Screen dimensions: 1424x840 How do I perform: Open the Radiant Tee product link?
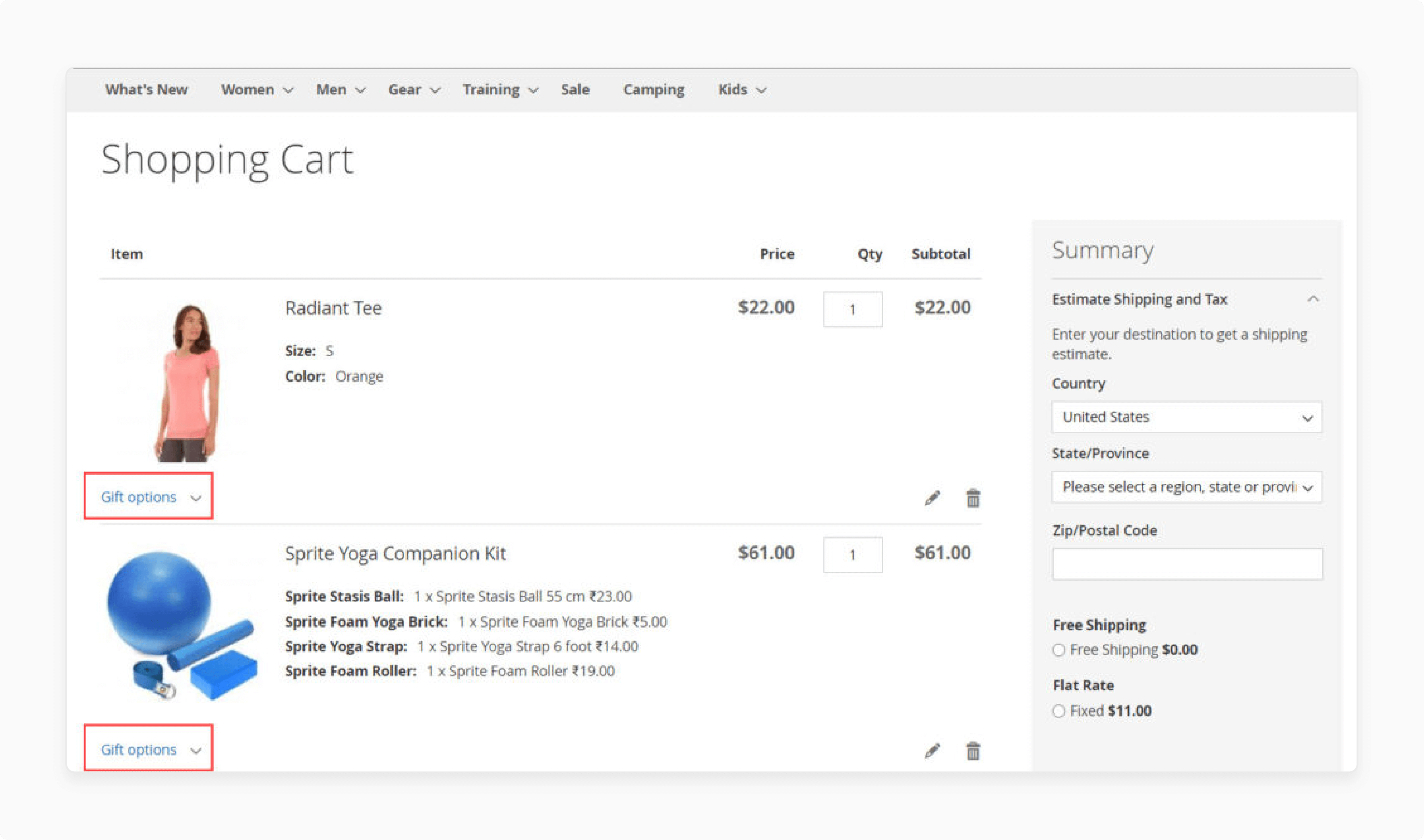click(333, 308)
